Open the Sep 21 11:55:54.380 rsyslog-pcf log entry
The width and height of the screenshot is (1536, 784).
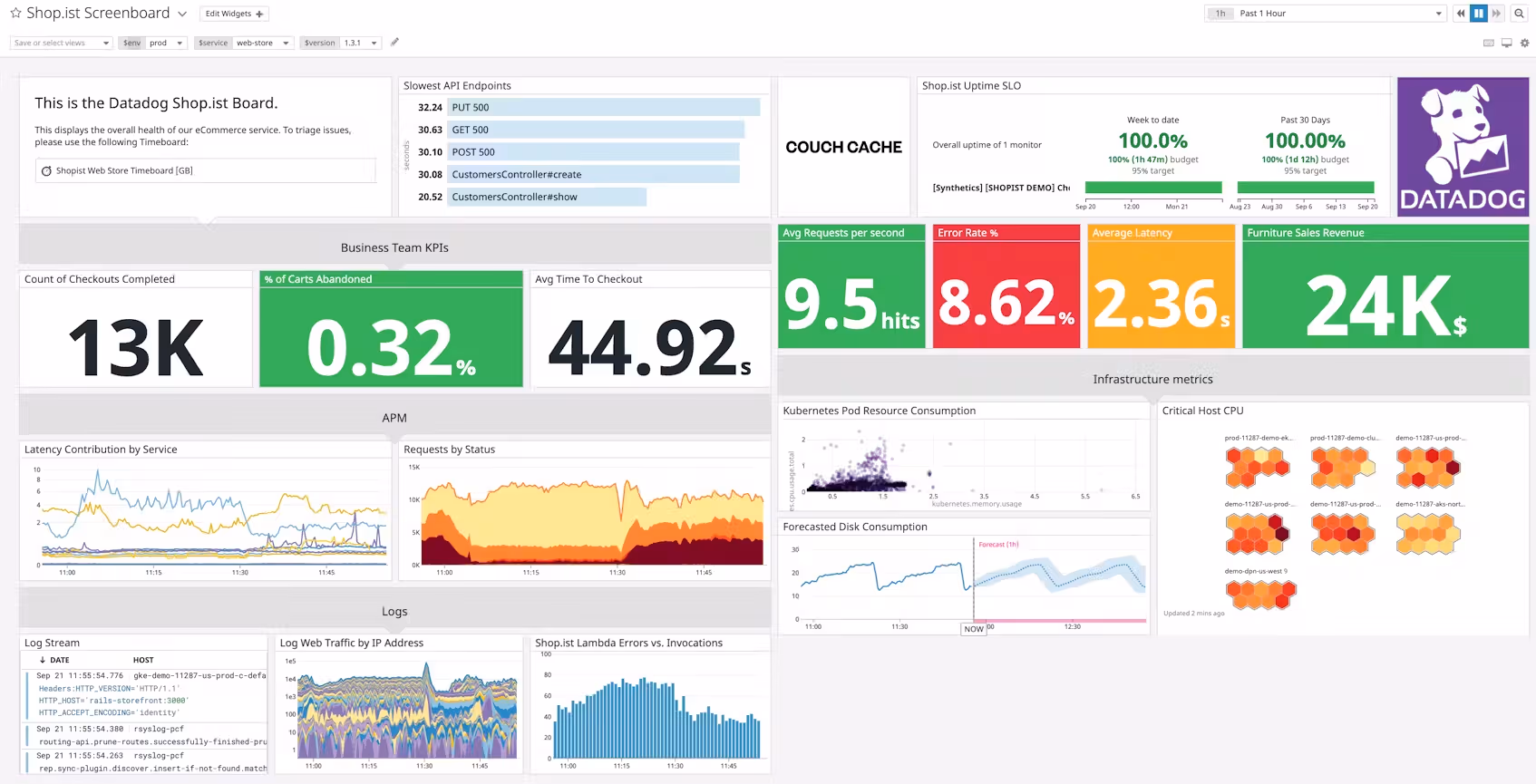(x=145, y=735)
